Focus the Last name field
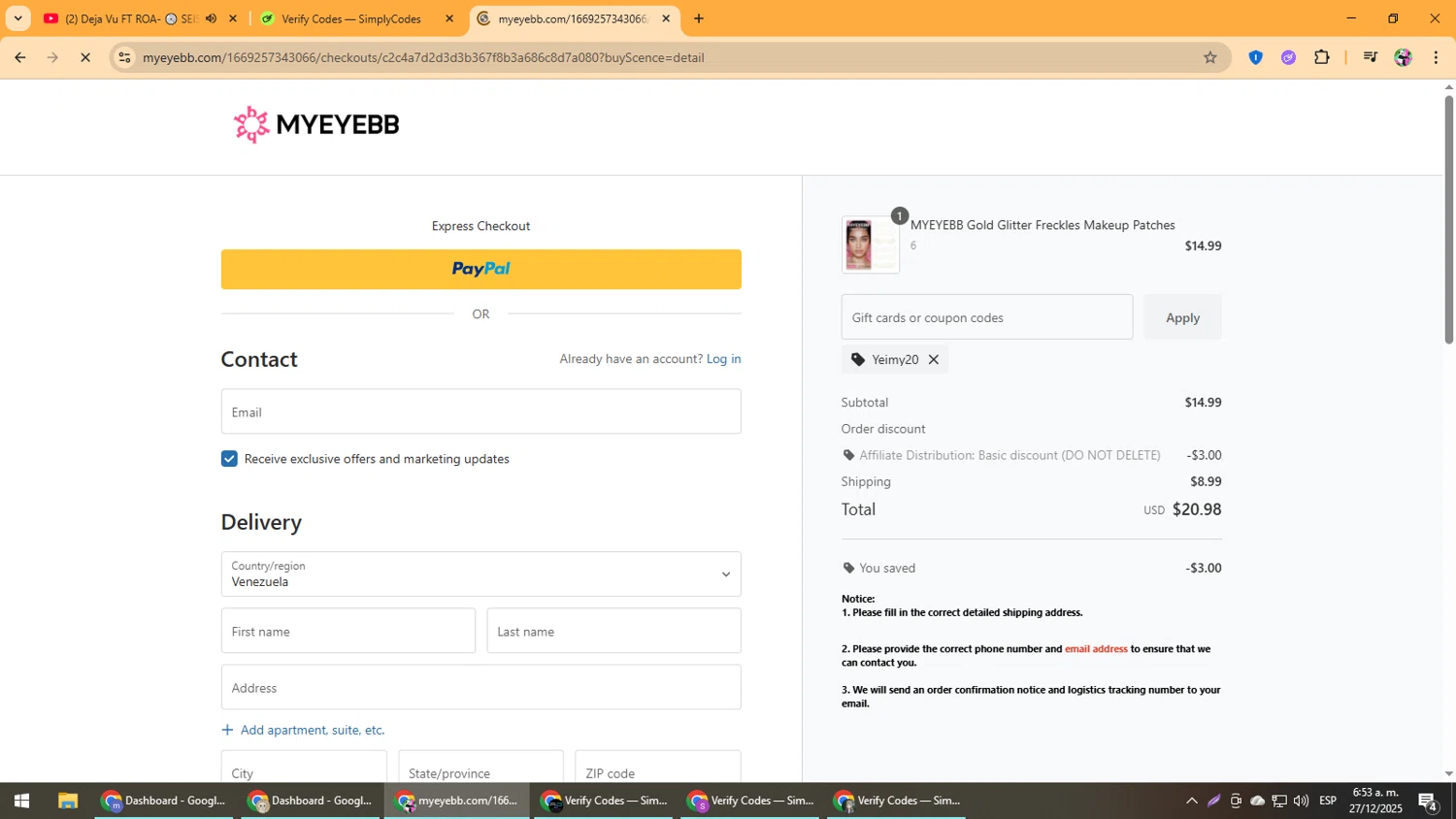The image size is (1456, 819). 613,631
